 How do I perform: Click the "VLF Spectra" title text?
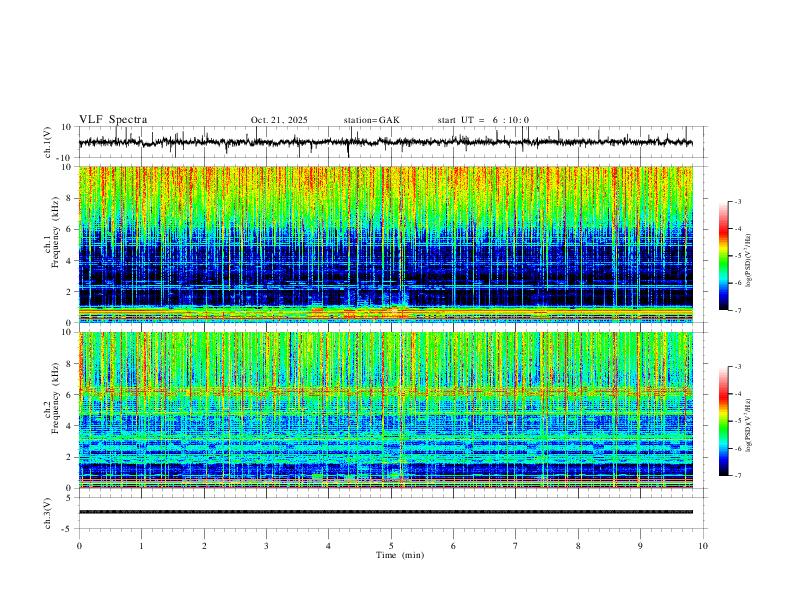(113, 120)
